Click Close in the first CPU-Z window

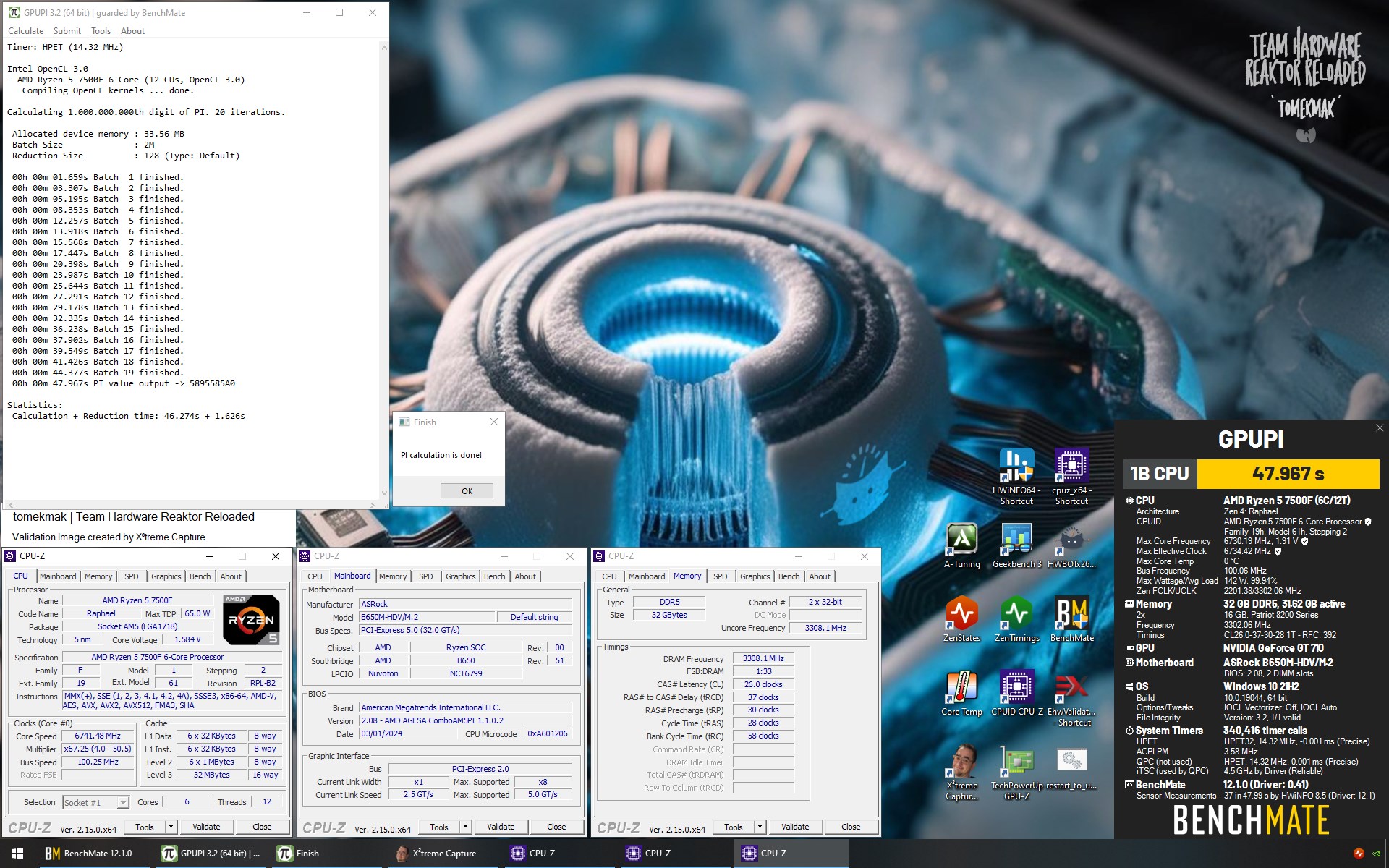[262, 827]
